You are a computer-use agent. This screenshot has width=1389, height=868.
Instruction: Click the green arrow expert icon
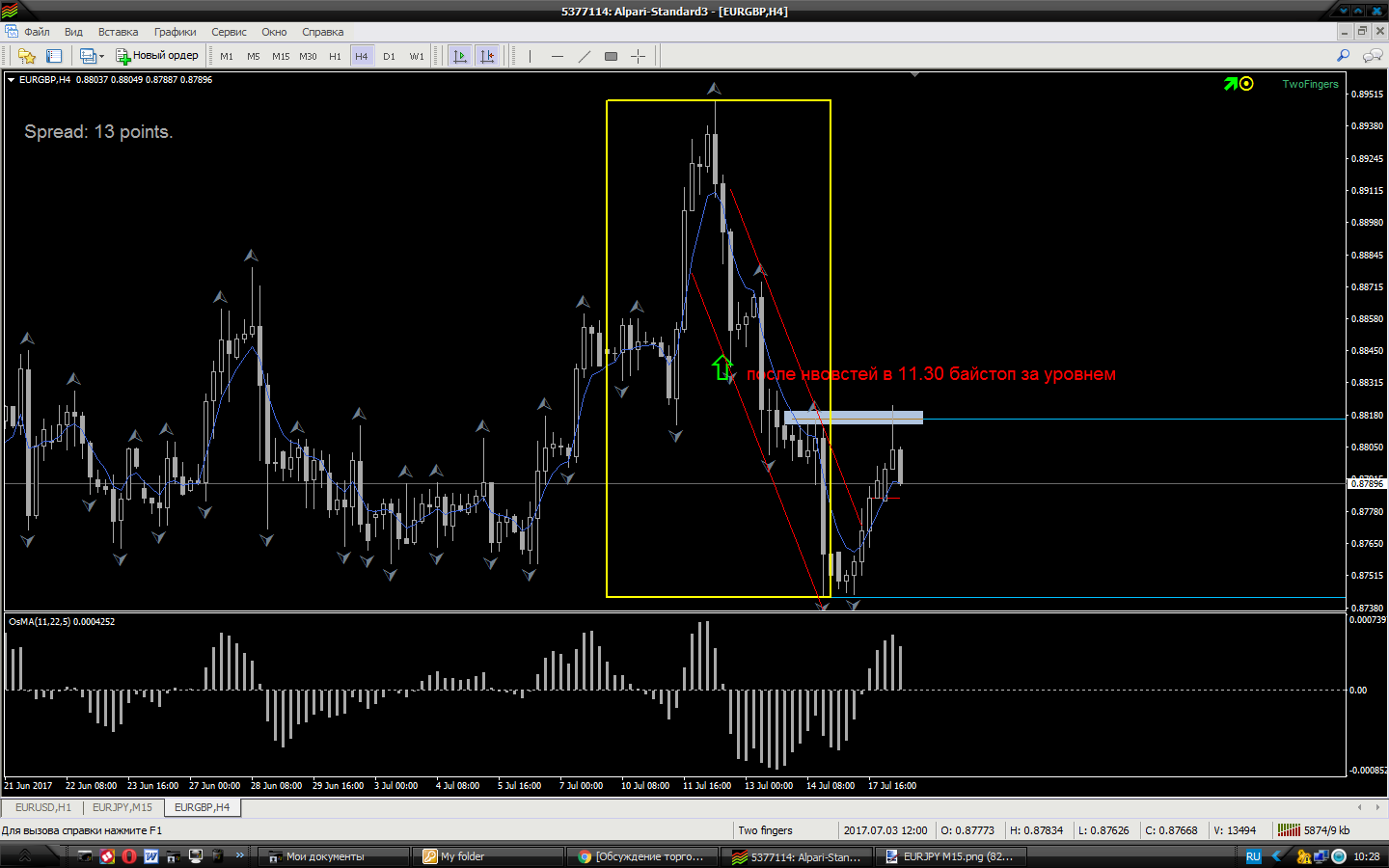[1231, 84]
